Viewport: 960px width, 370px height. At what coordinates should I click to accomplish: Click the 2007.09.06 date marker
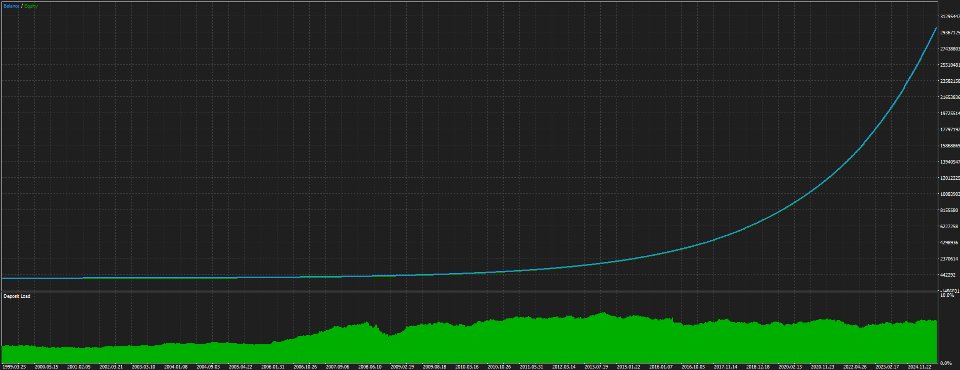click(x=337, y=367)
